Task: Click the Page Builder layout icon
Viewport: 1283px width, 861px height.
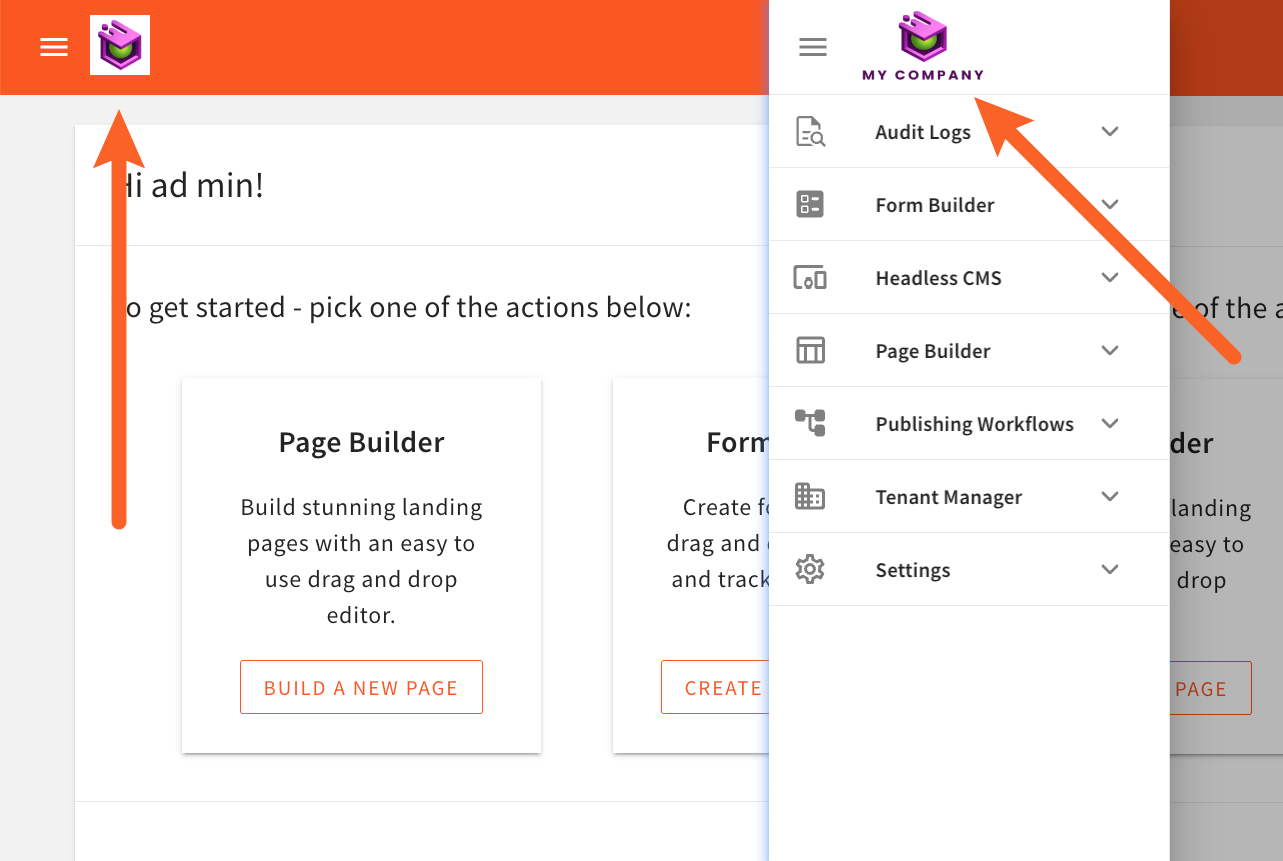Action: click(x=810, y=350)
